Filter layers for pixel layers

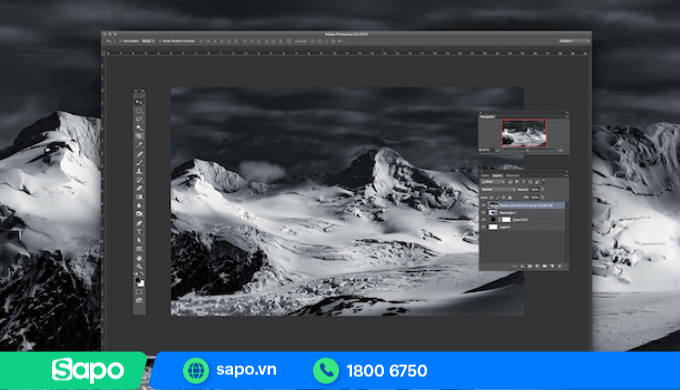[510, 182]
